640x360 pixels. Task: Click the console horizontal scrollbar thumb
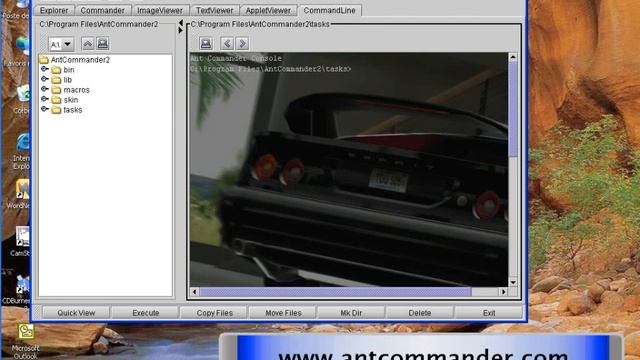[x=335, y=292]
